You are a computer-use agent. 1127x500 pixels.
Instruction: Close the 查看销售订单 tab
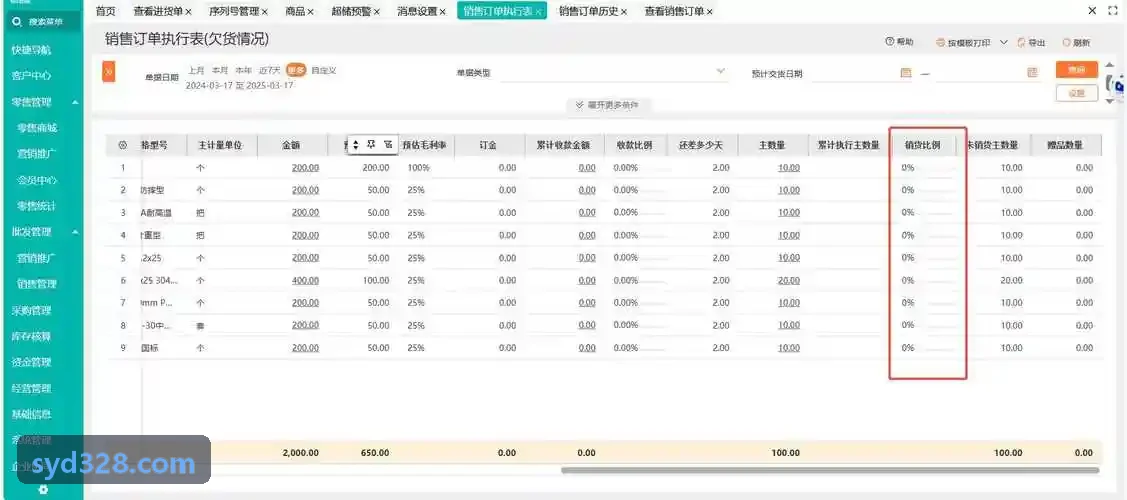point(709,11)
